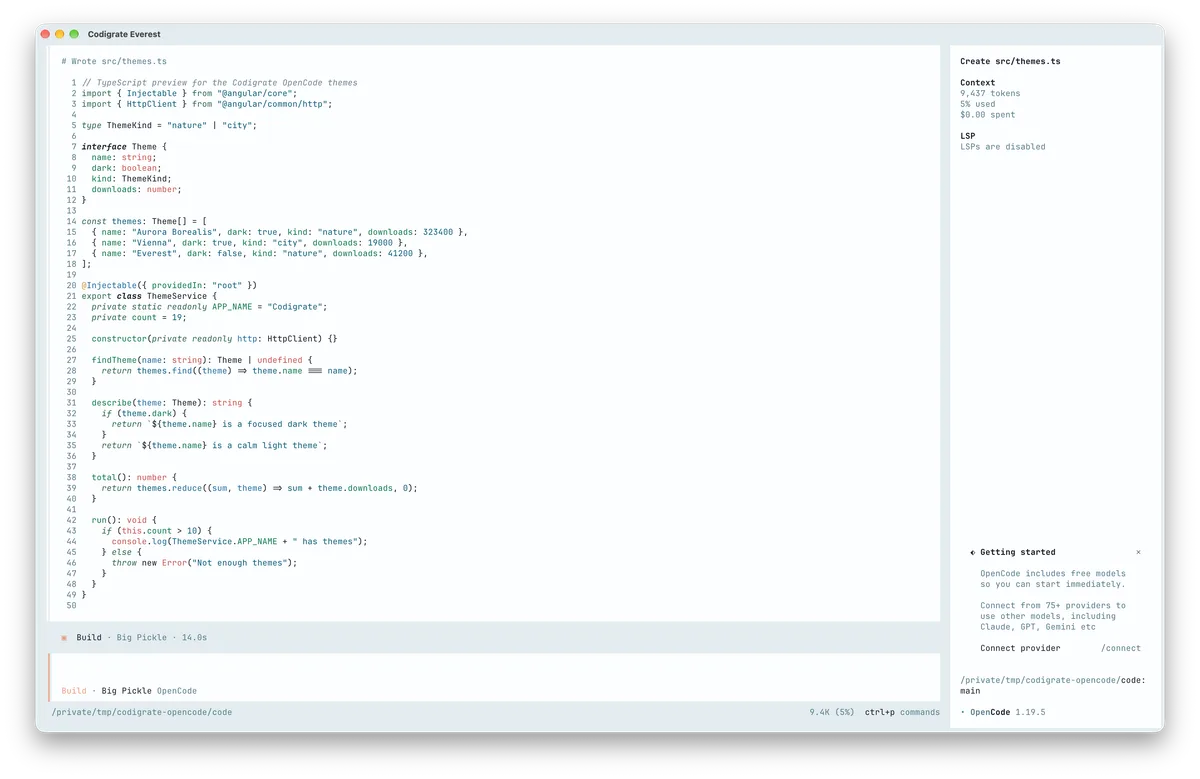The width and height of the screenshot is (1200, 779).
Task: Click the Big Pickle model name in prompt
Action: click(x=127, y=691)
